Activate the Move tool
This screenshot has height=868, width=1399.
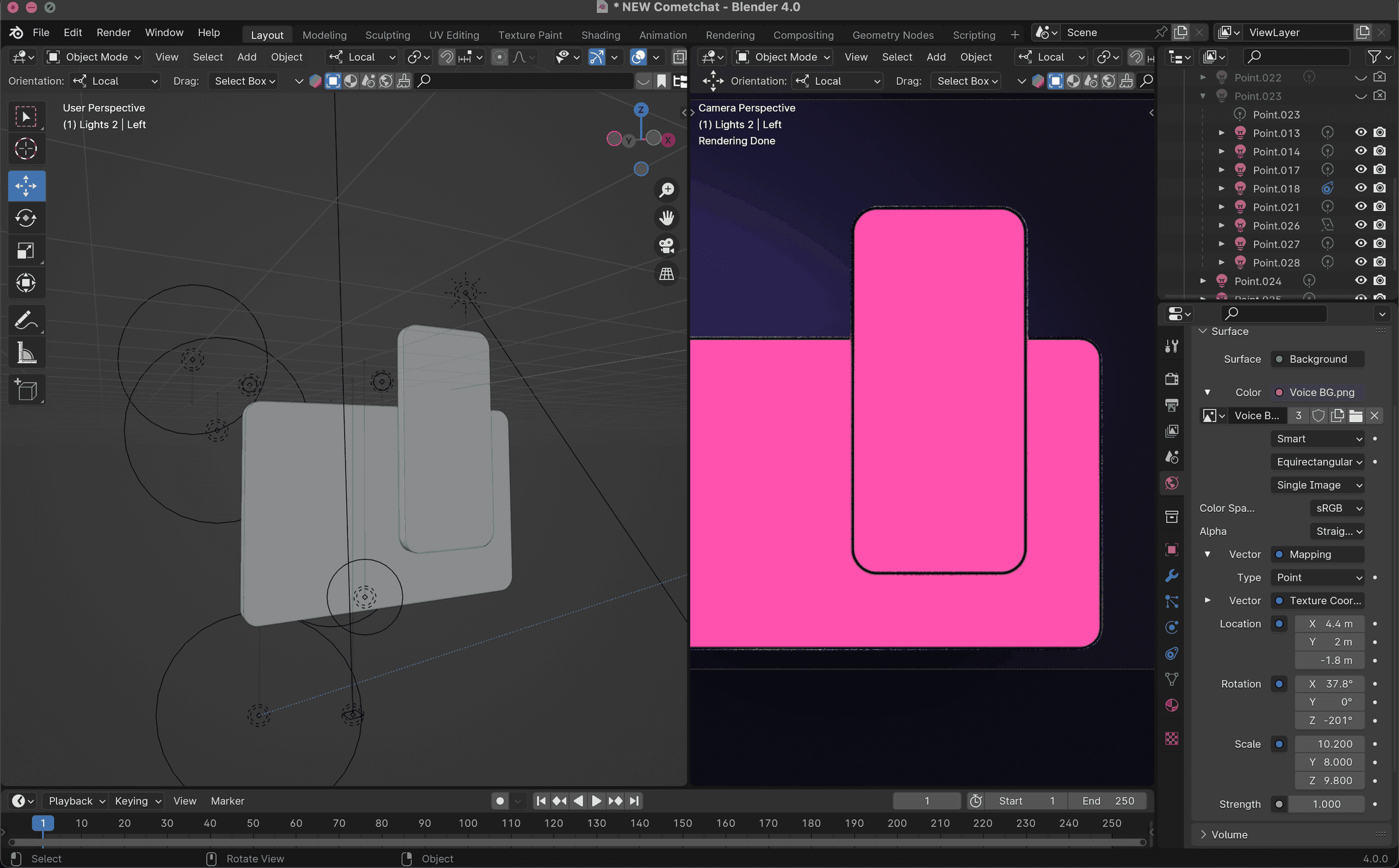pos(26,186)
